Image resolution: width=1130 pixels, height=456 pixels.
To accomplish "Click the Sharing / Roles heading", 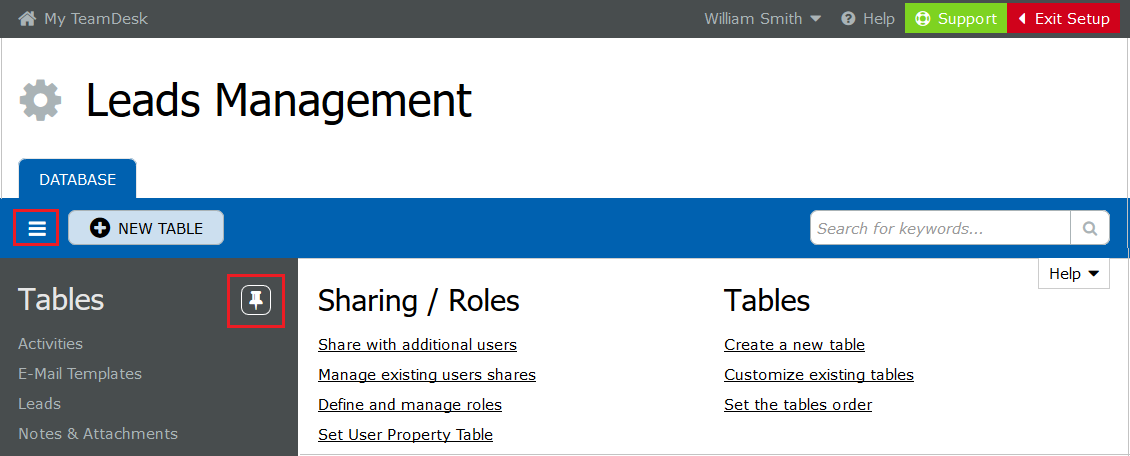I will pyautogui.click(x=419, y=301).
